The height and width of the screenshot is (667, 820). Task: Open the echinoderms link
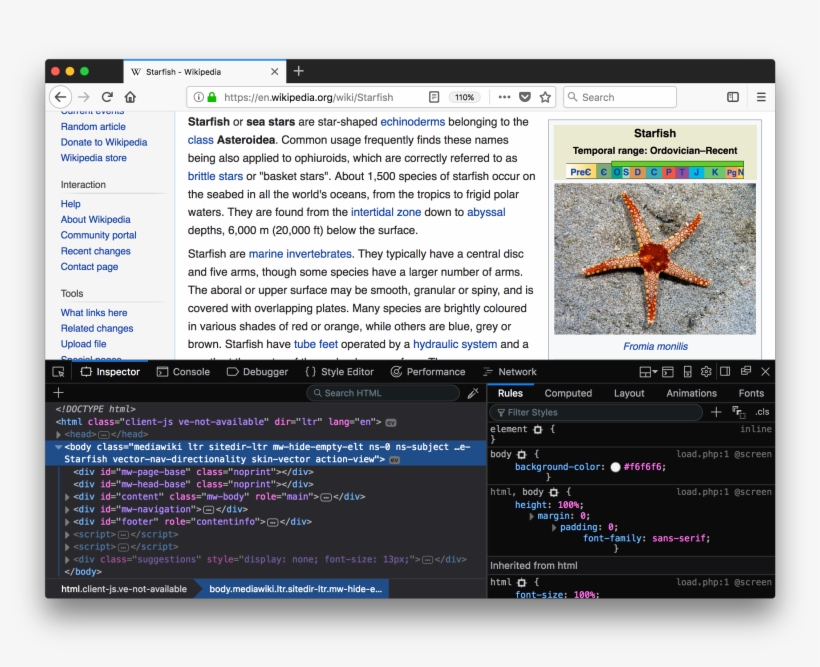click(x=413, y=122)
